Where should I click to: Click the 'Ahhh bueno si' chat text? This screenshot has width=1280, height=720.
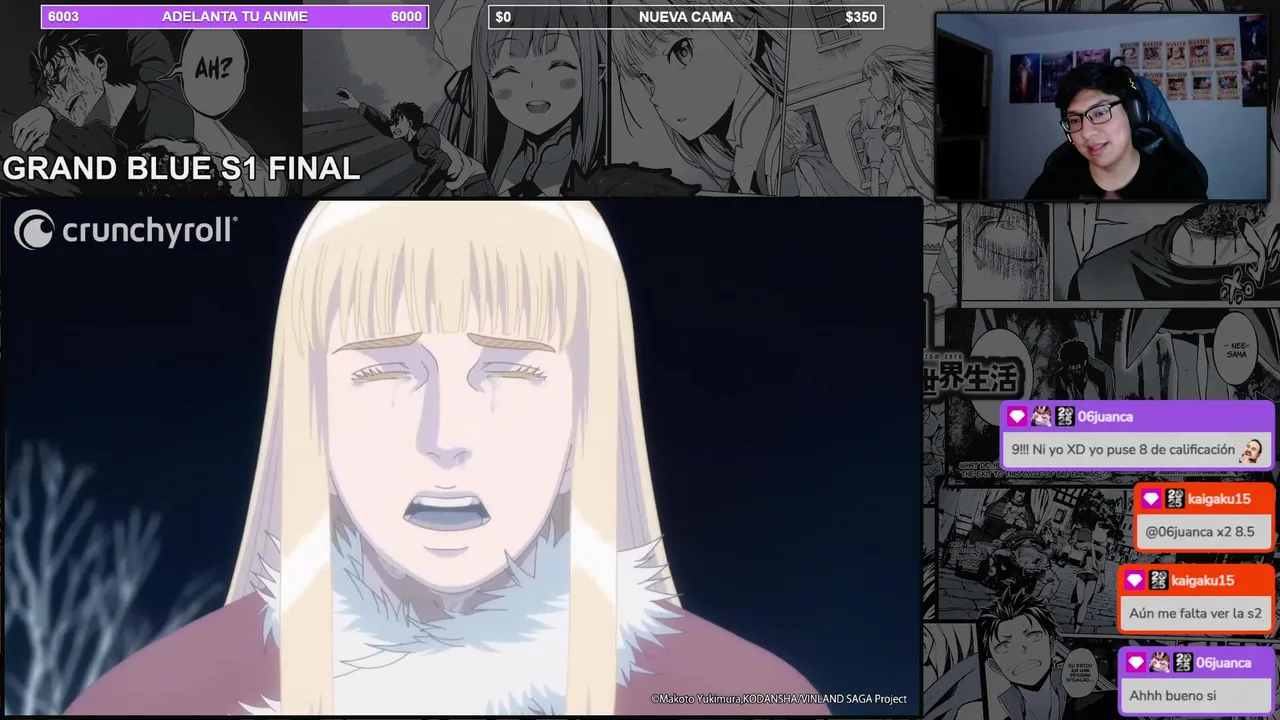pyautogui.click(x=1172, y=696)
